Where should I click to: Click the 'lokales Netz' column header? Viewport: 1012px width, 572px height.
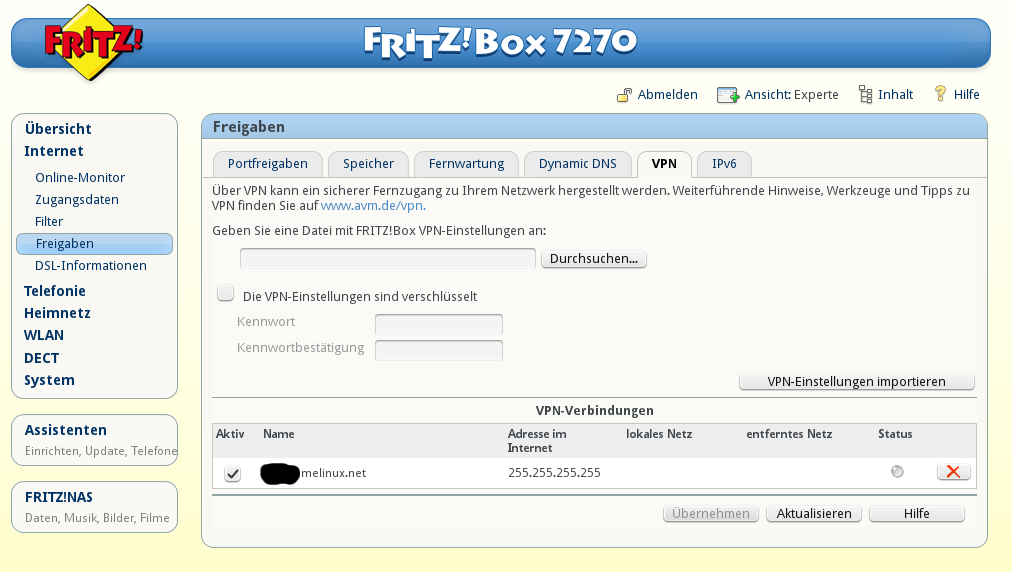click(659, 434)
